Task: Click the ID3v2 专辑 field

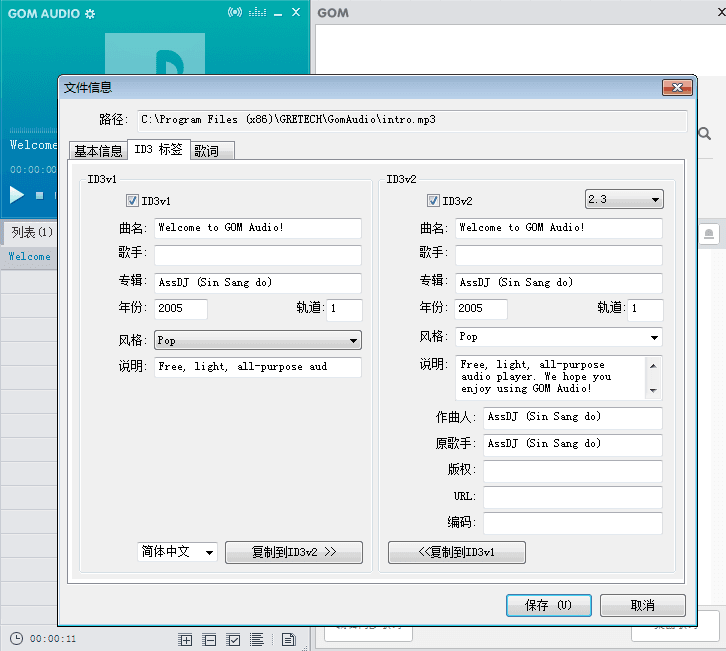Action: (x=559, y=282)
